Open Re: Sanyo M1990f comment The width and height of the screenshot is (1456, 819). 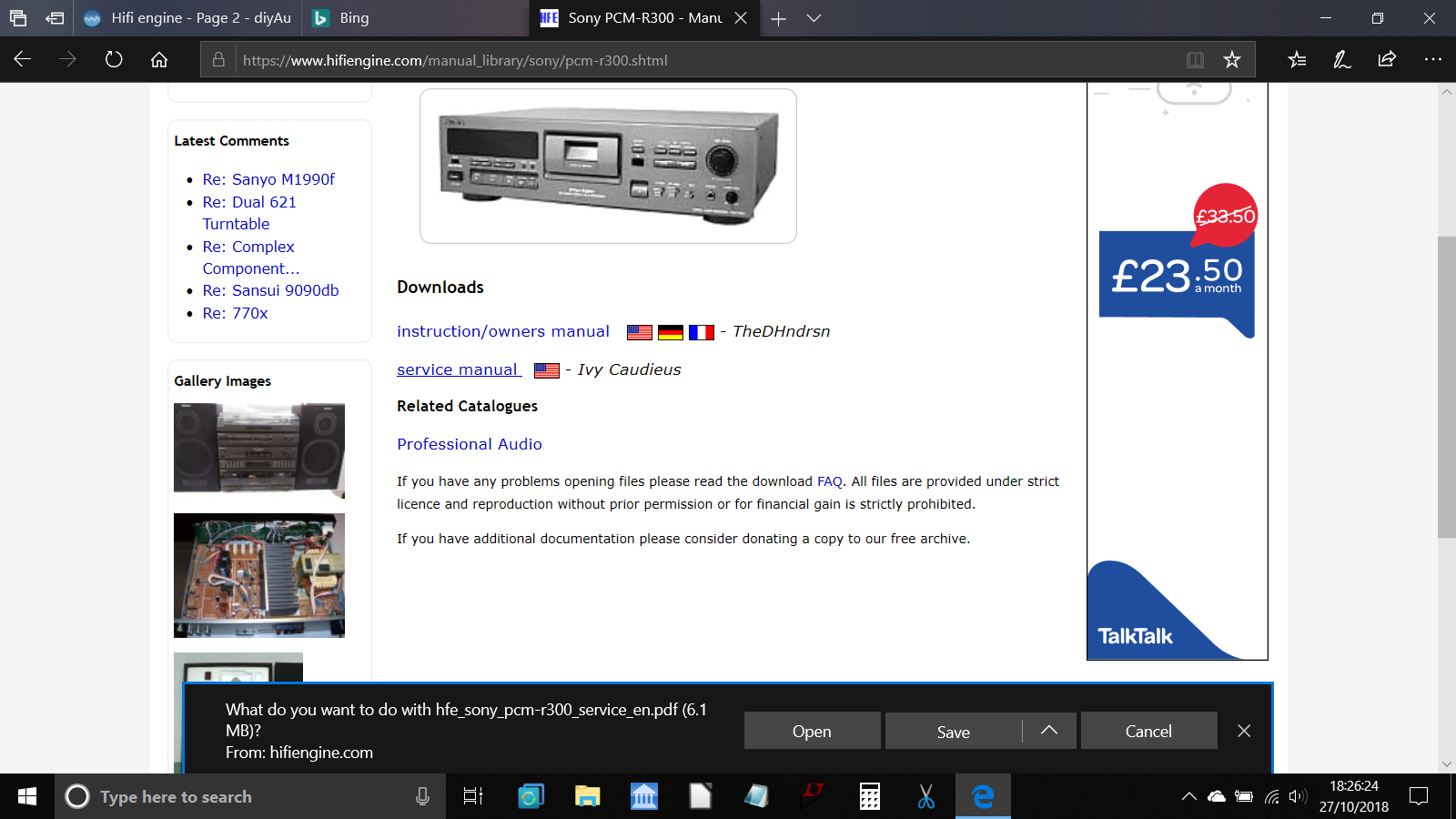[x=268, y=179]
